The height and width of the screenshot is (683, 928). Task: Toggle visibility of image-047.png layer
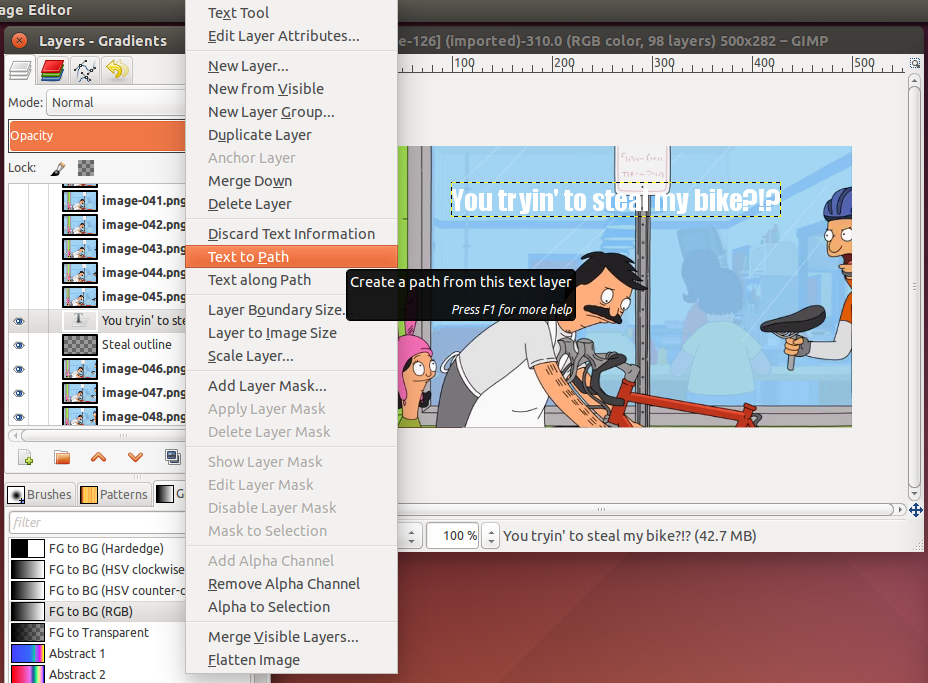pyautogui.click(x=19, y=393)
